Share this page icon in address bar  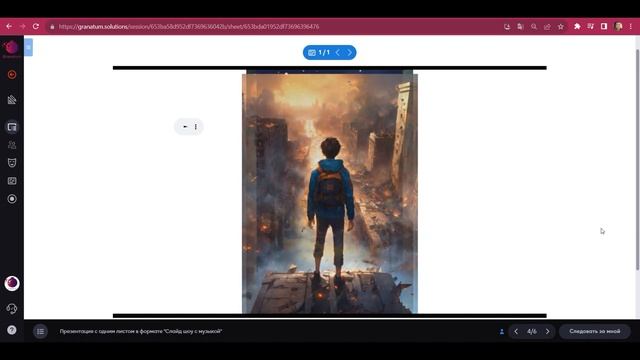point(547,27)
